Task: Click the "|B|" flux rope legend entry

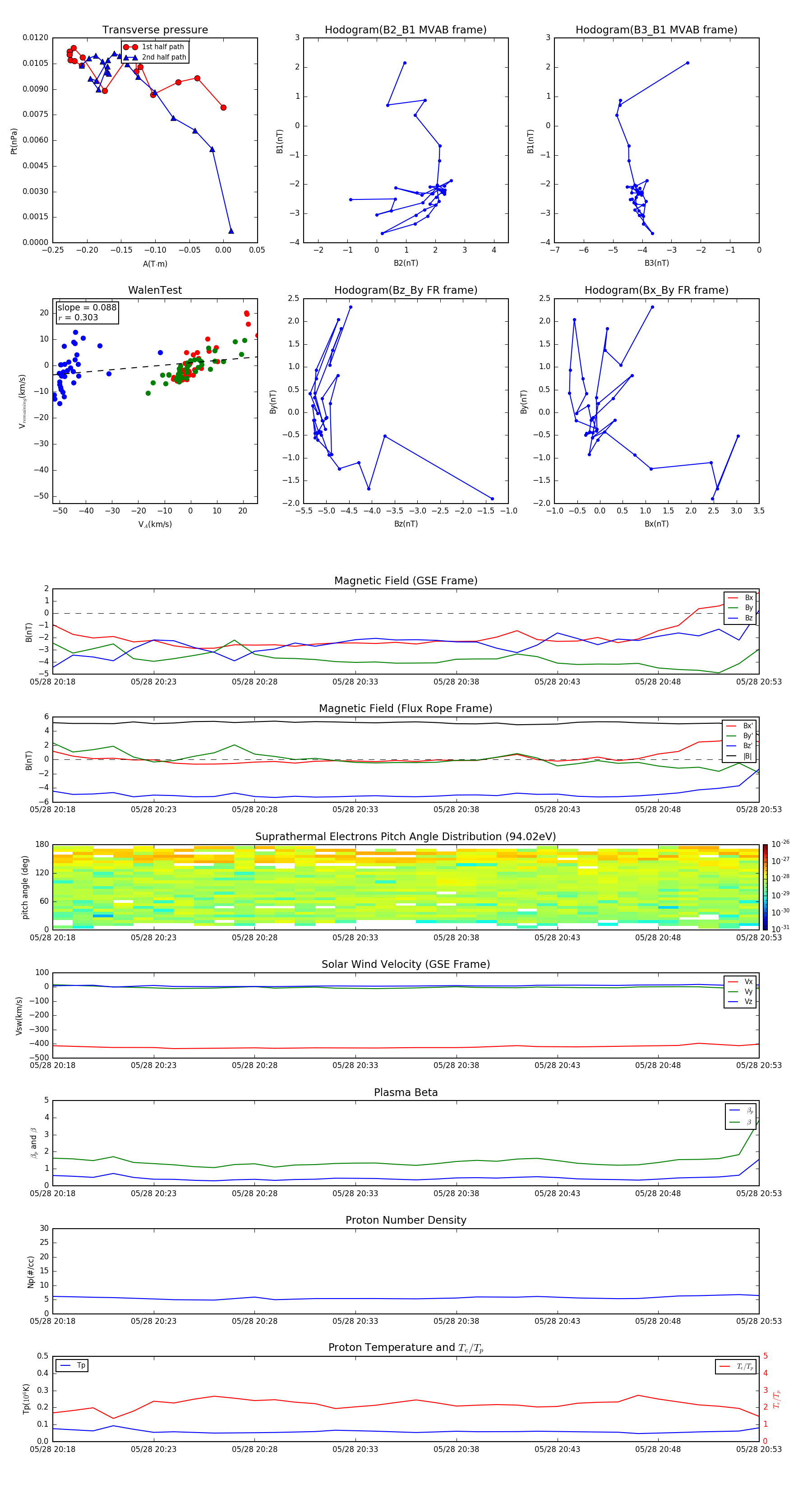Action: click(x=740, y=756)
